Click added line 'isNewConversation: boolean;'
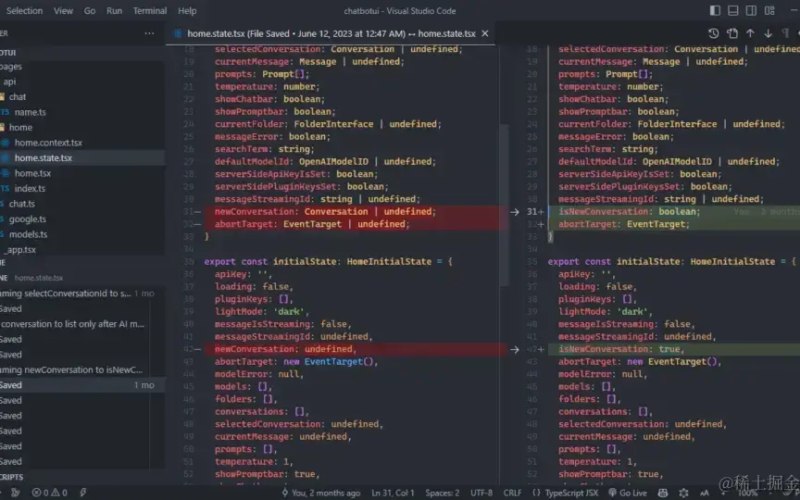800x500 pixels. (x=629, y=212)
